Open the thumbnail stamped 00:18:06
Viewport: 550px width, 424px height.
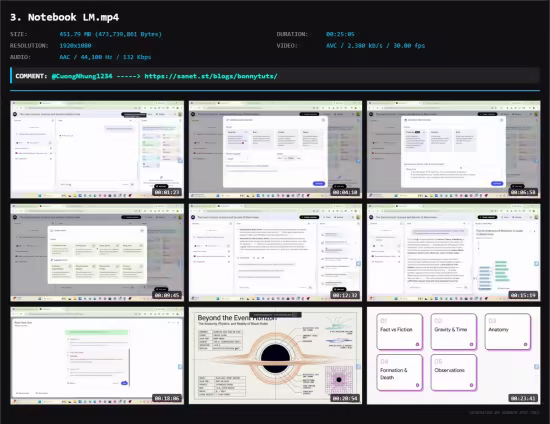pyautogui.click(x=97, y=356)
